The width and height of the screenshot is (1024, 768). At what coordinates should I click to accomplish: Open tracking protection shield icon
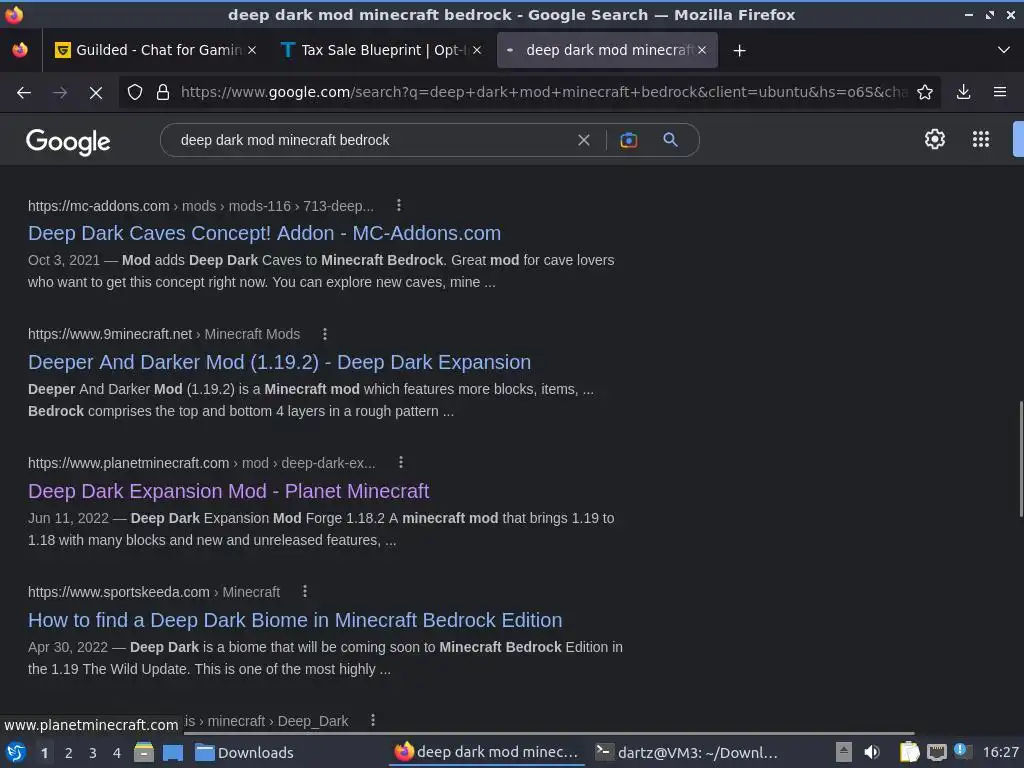click(x=135, y=92)
